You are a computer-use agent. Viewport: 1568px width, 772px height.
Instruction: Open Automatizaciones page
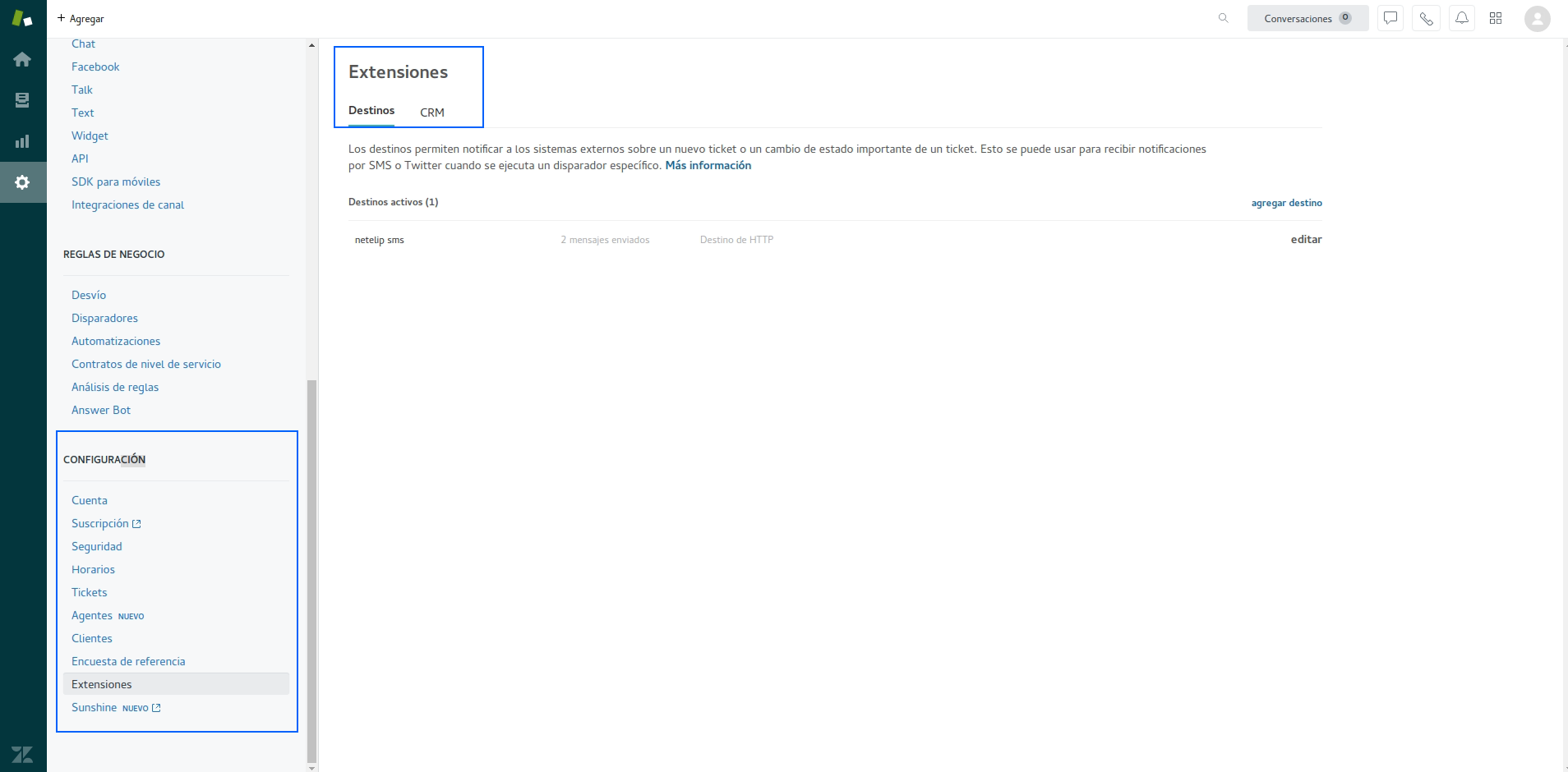pyautogui.click(x=116, y=341)
